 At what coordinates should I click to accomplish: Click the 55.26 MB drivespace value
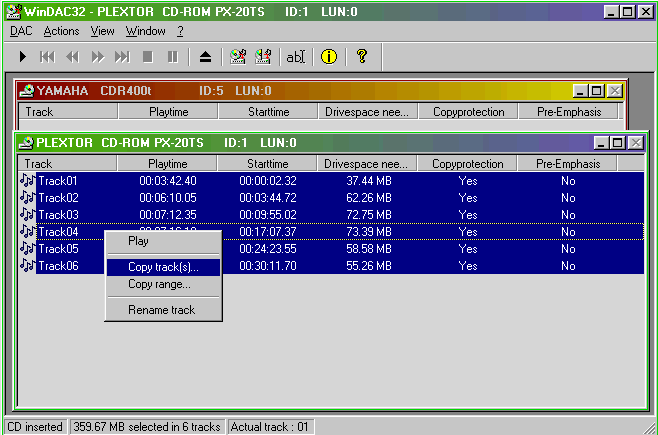(368, 266)
